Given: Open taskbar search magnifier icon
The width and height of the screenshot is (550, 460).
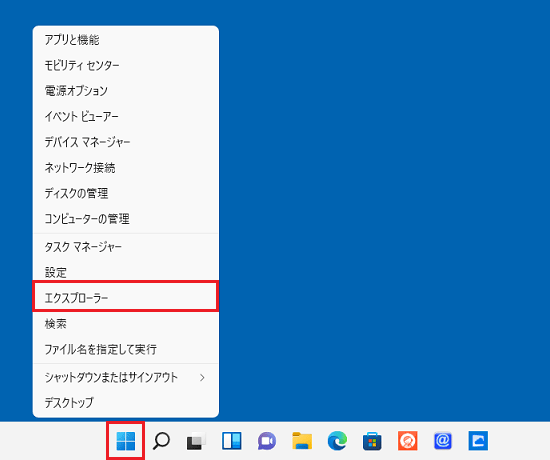Looking at the screenshot, I should (161, 441).
